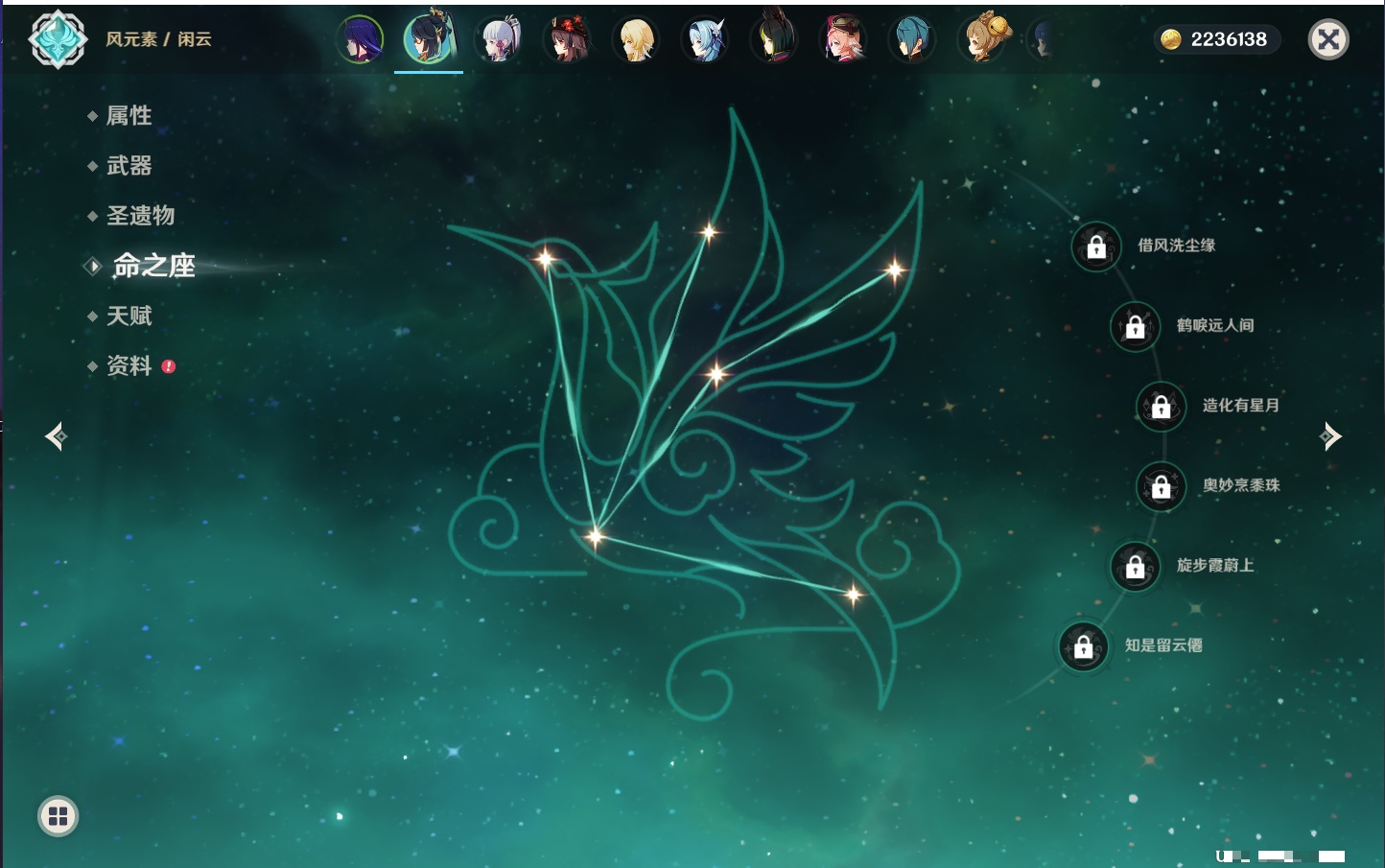This screenshot has width=1385, height=868.
Task: Switch to Hu Tao's character portrait
Action: point(567,40)
